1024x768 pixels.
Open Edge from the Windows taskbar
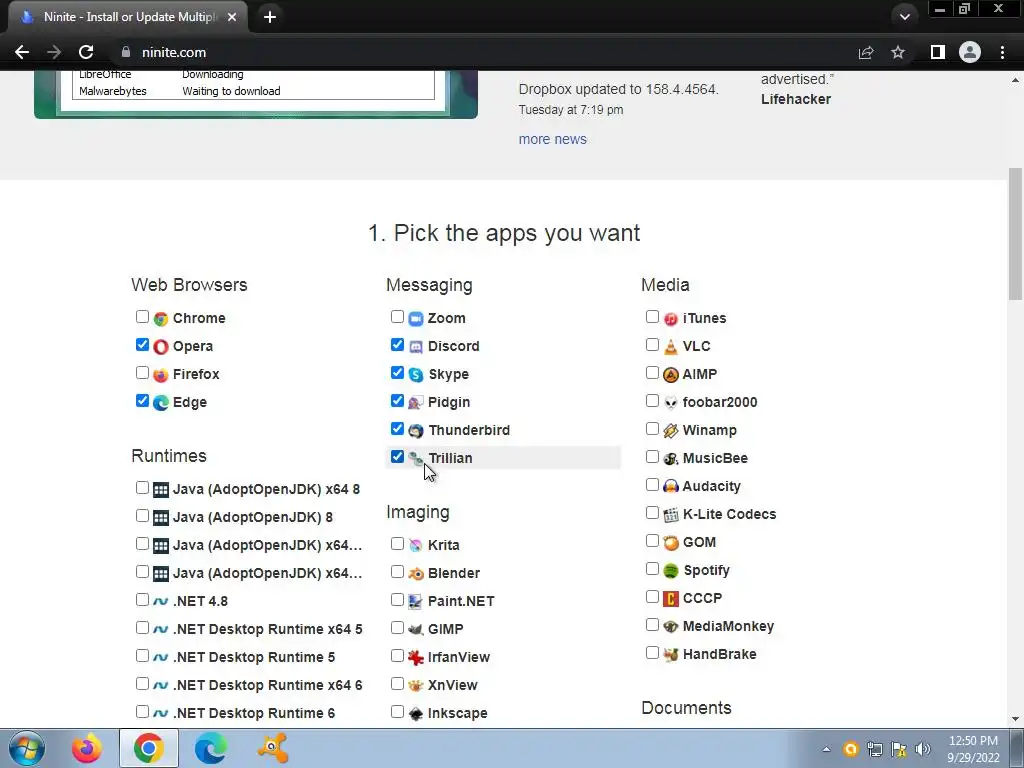210,748
